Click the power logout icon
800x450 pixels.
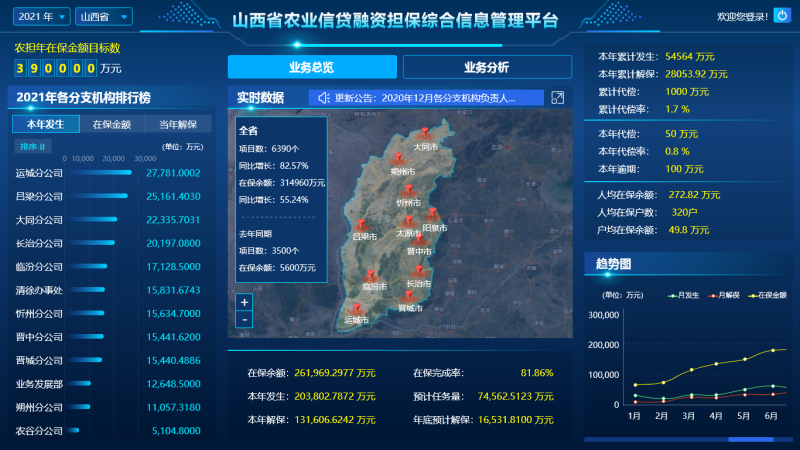pyautogui.click(x=782, y=16)
